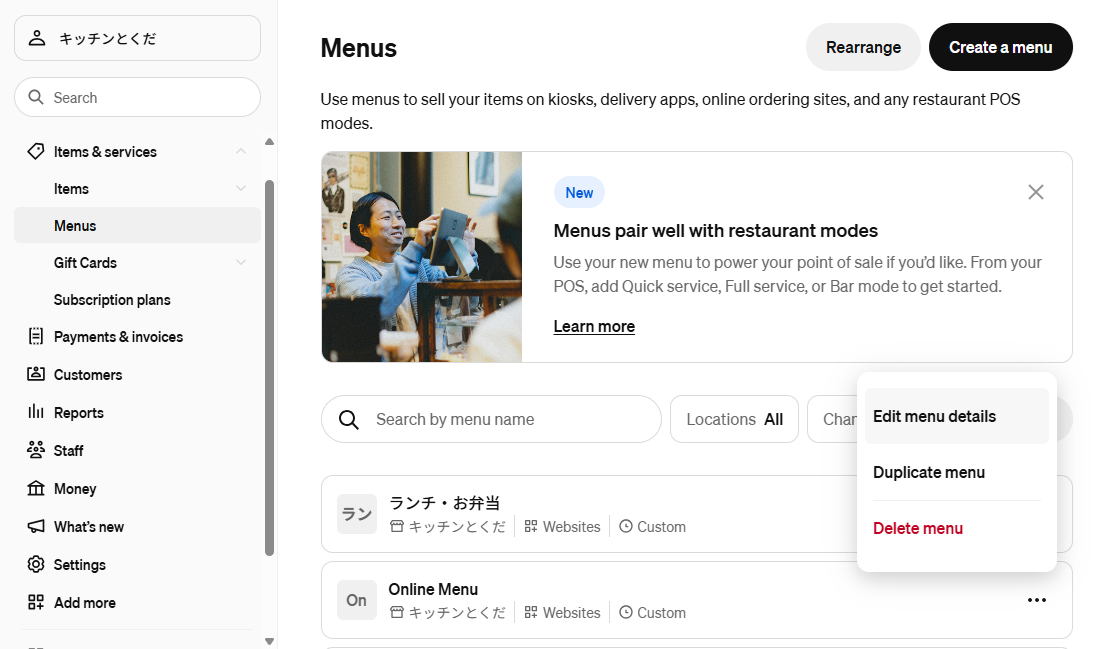Click the sidebar scrollbar up arrow
This screenshot has height=649, width=1115.
270,141
